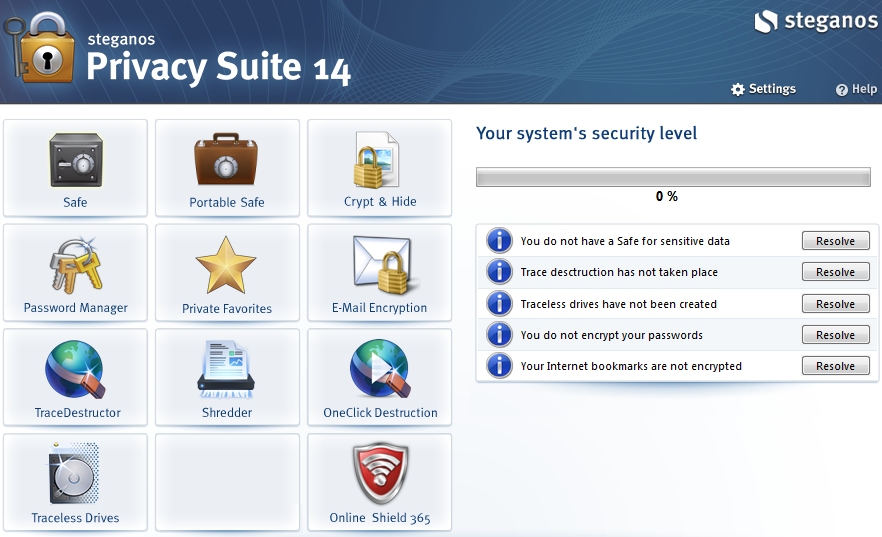The height and width of the screenshot is (537, 882).
Task: Resolve 'You do not encrypt your passwords'
Action: click(x=835, y=335)
